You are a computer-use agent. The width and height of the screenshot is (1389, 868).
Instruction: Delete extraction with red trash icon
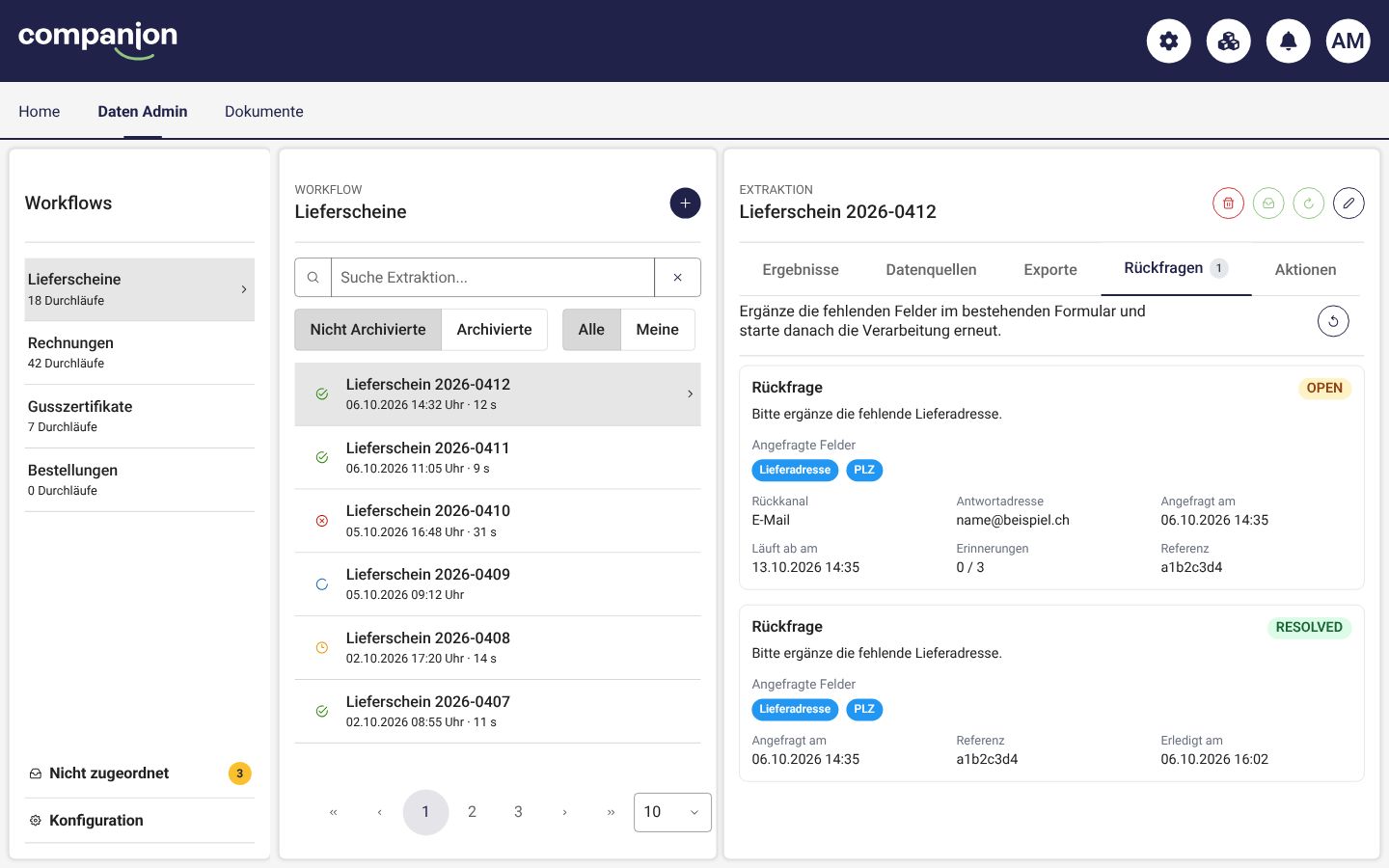[1228, 203]
